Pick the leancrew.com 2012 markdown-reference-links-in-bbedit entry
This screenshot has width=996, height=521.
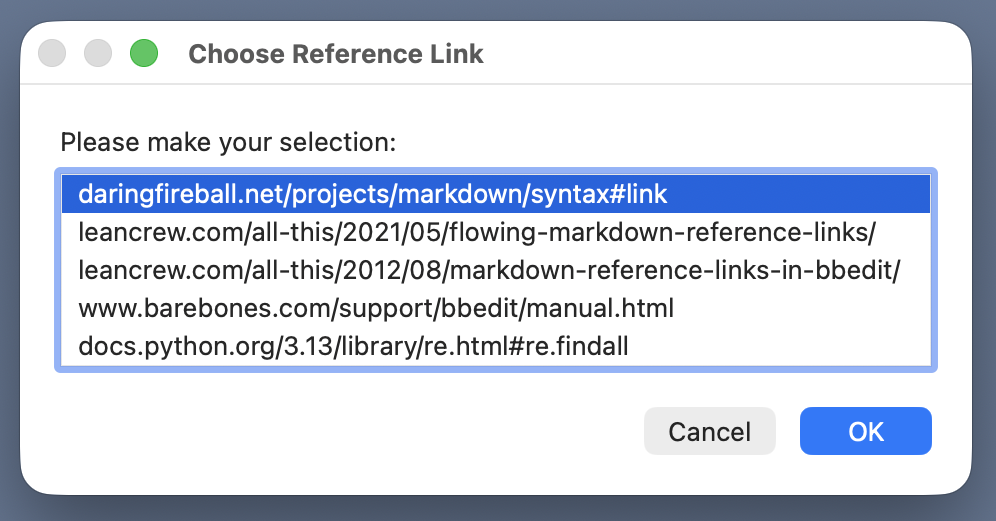(490, 271)
